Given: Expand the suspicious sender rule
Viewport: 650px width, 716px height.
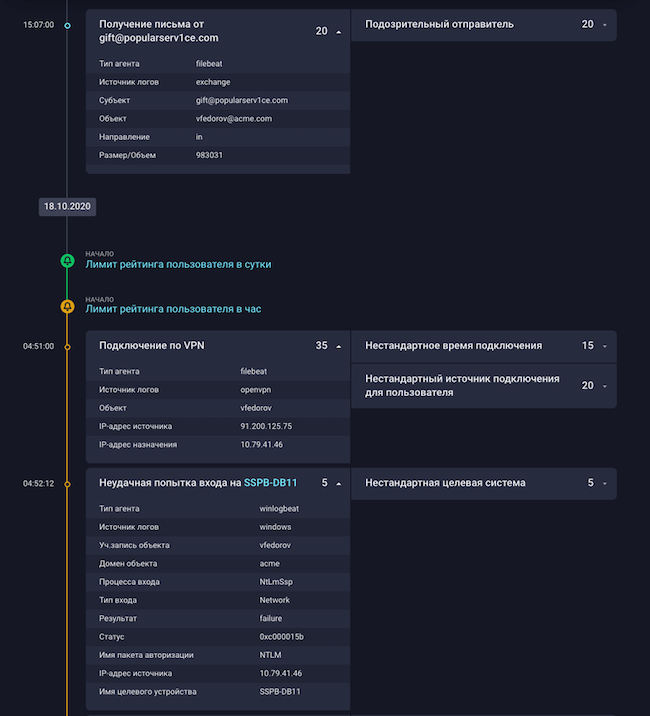Looking at the screenshot, I should 605,25.
